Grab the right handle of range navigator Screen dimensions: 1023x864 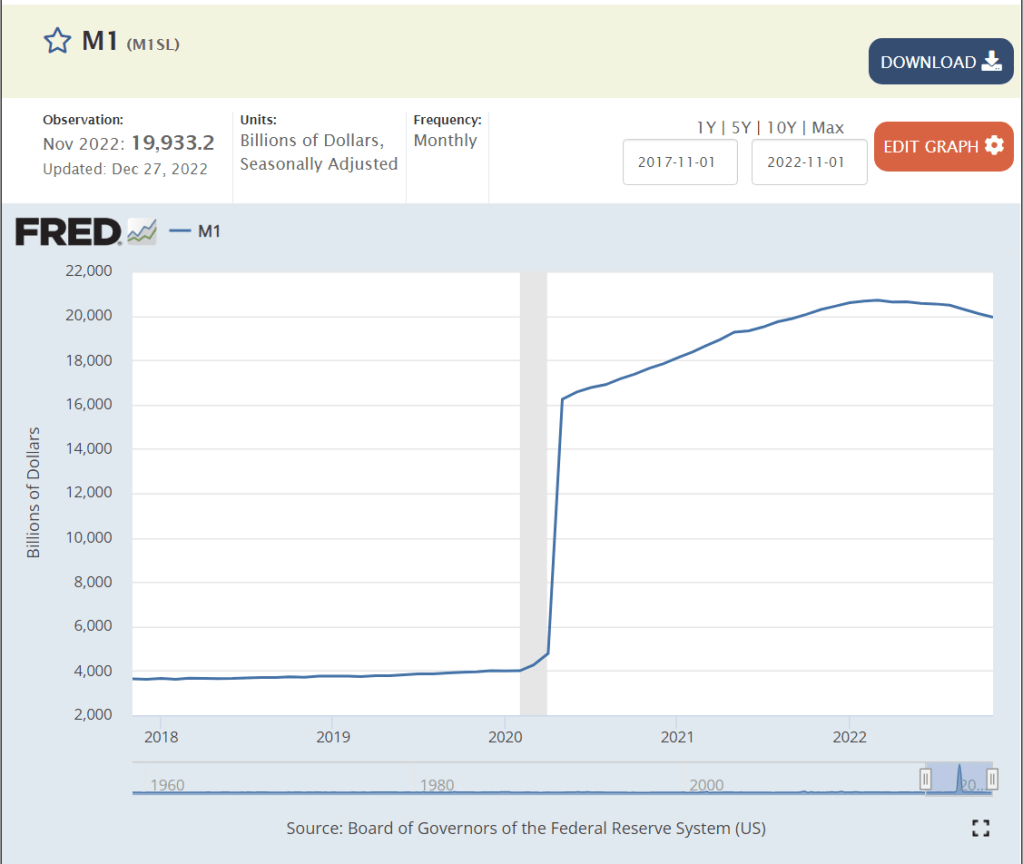coord(992,779)
